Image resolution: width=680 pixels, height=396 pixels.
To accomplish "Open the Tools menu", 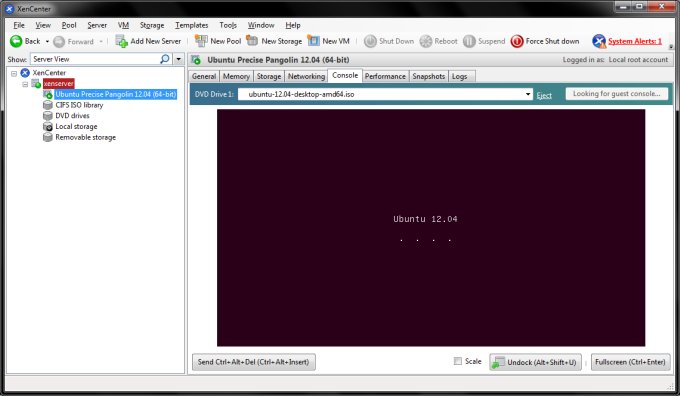I will pyautogui.click(x=228, y=25).
